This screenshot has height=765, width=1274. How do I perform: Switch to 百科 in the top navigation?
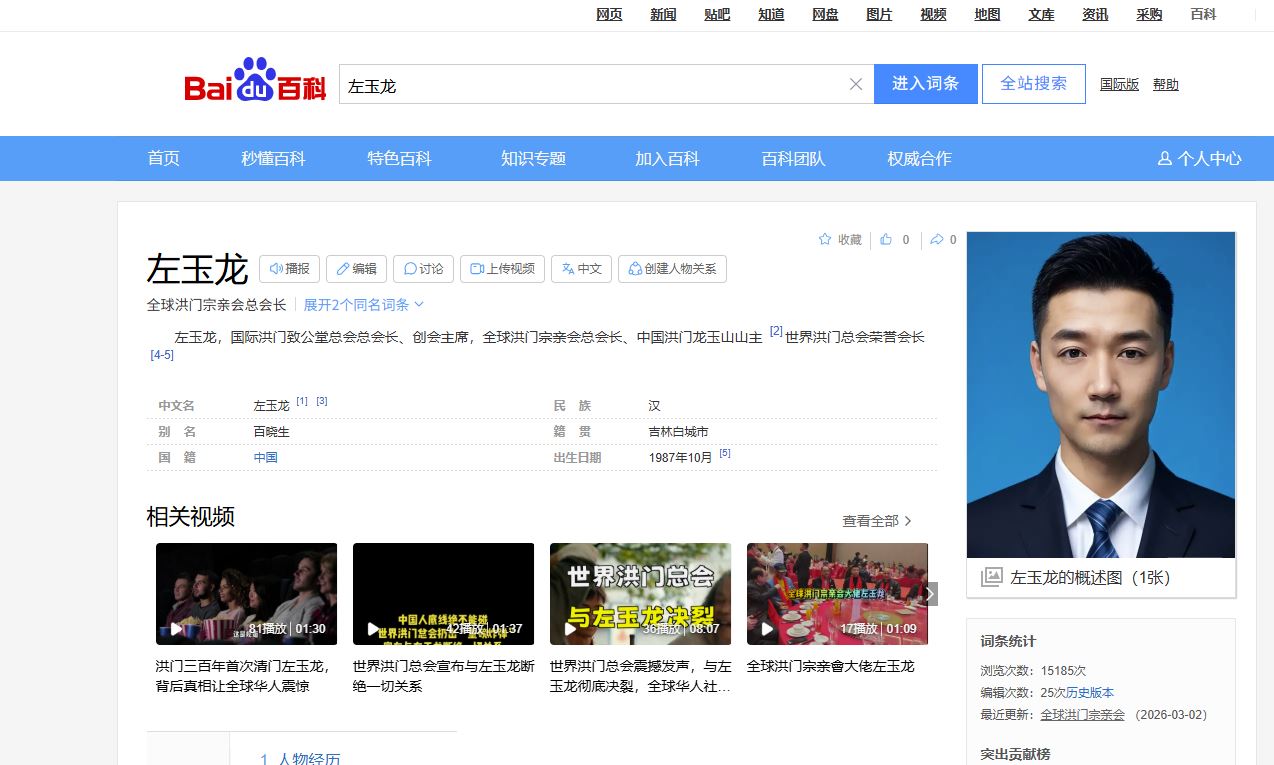tap(1203, 14)
